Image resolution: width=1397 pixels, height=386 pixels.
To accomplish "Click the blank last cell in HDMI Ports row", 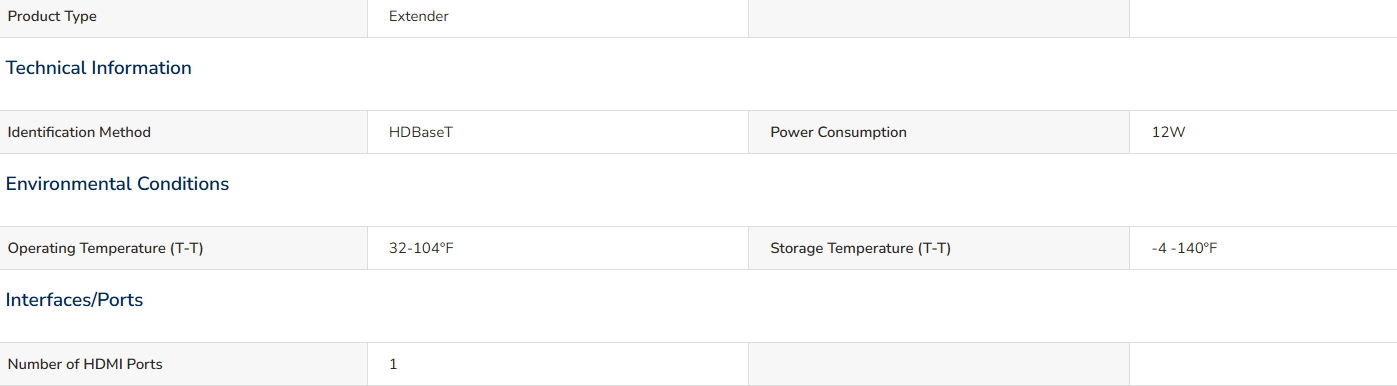I will point(1263,364).
